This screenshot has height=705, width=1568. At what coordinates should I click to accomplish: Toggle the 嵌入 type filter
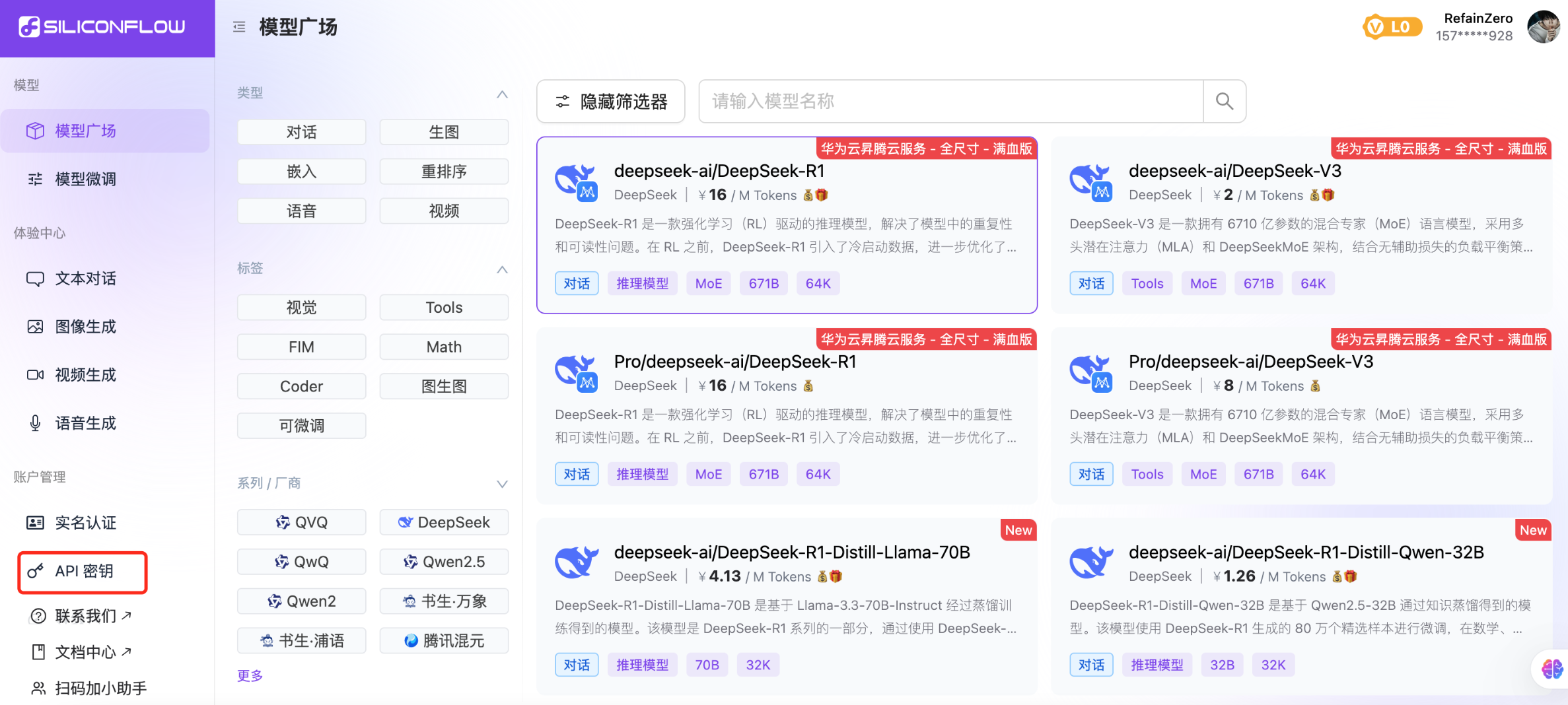(x=301, y=172)
